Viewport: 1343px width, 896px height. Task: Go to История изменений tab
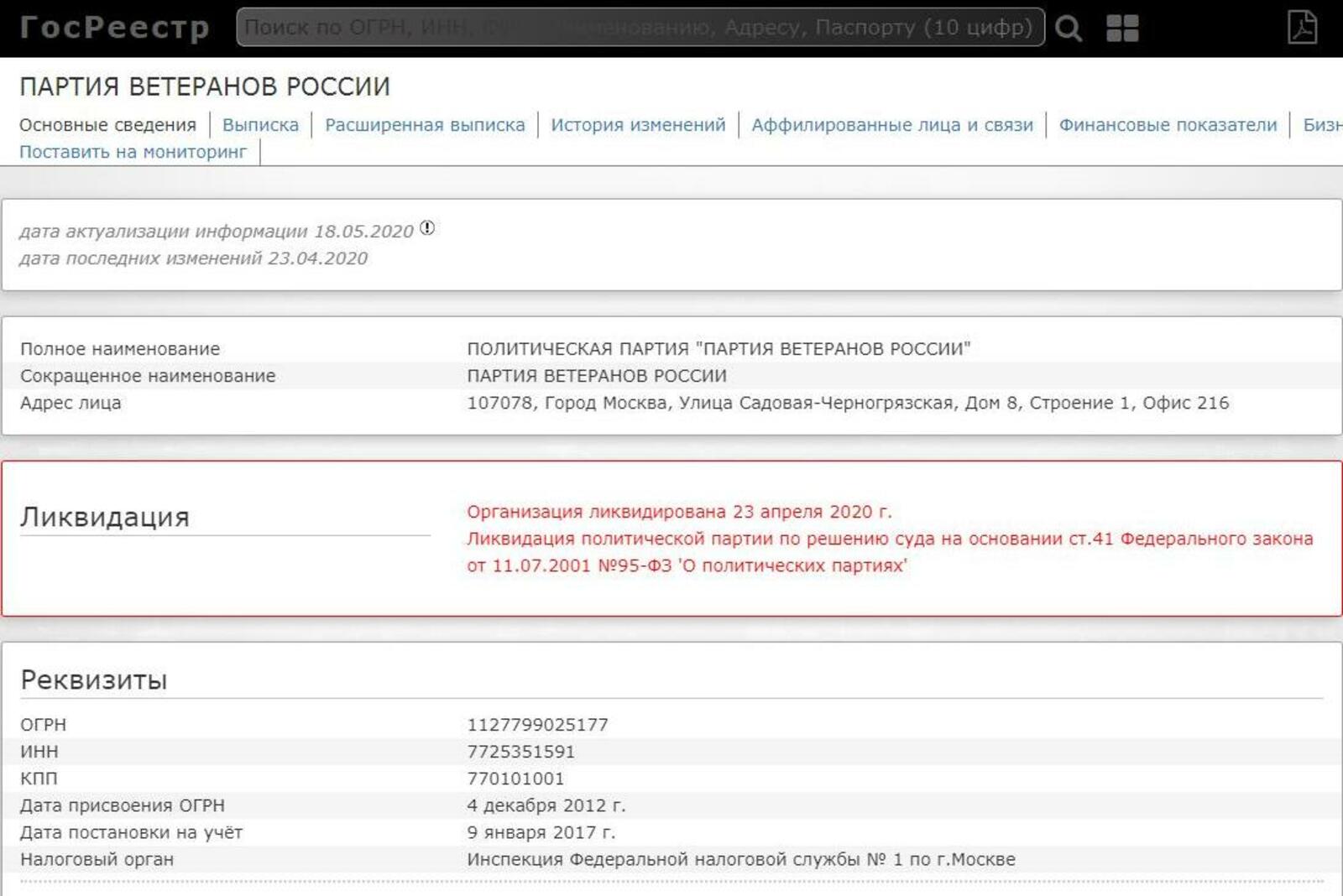(x=638, y=125)
